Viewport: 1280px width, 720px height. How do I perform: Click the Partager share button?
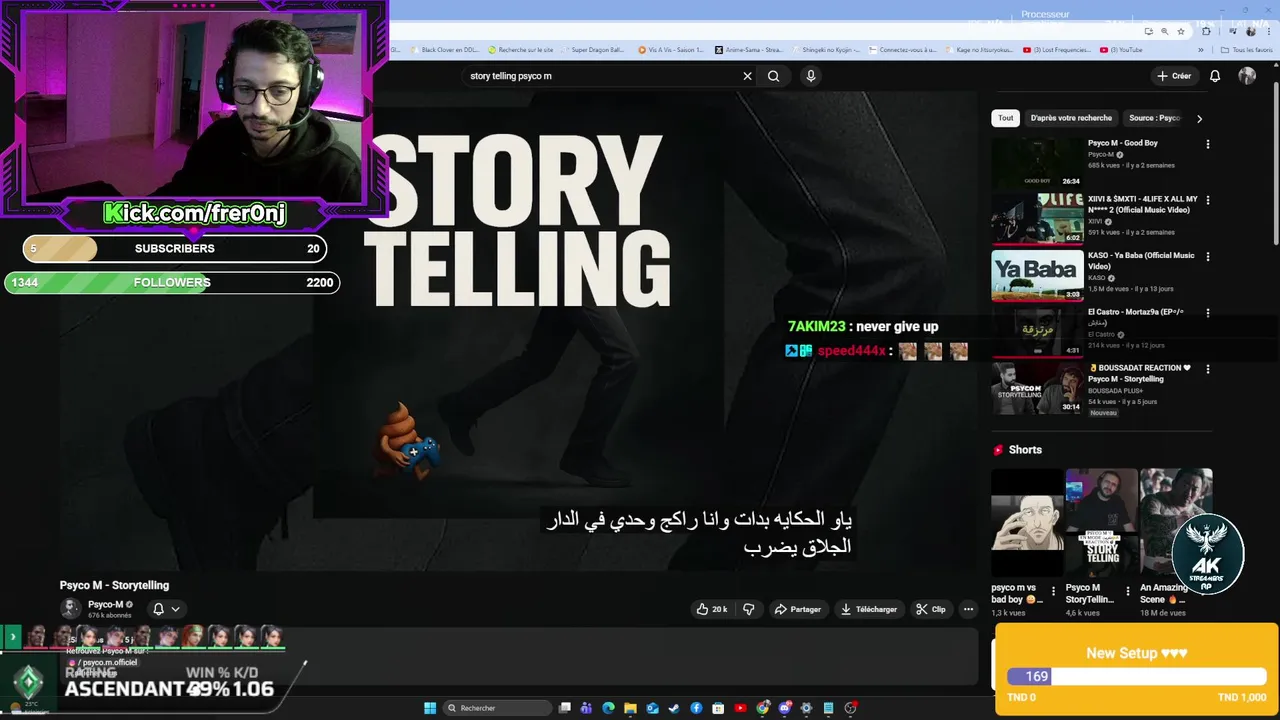pyautogui.click(x=798, y=609)
